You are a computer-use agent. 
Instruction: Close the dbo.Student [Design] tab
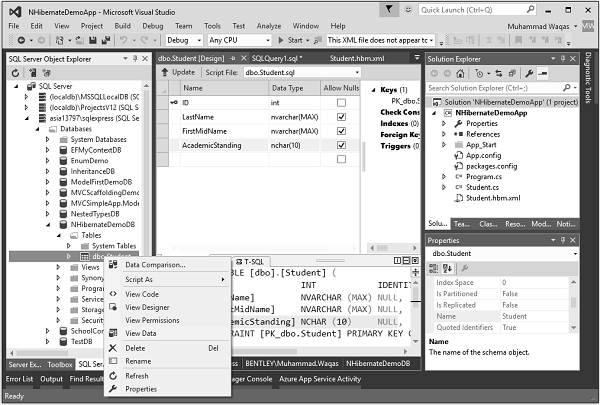[x=243, y=58]
